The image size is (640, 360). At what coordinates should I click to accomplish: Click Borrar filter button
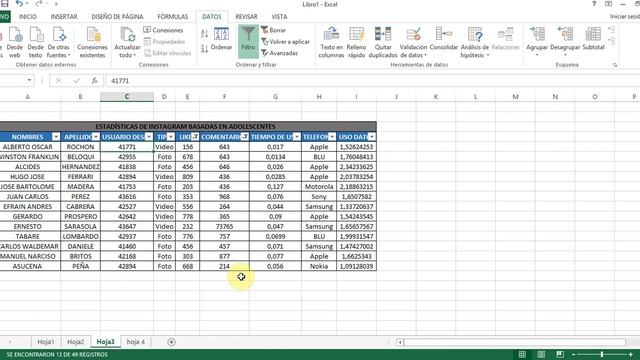(273, 30)
